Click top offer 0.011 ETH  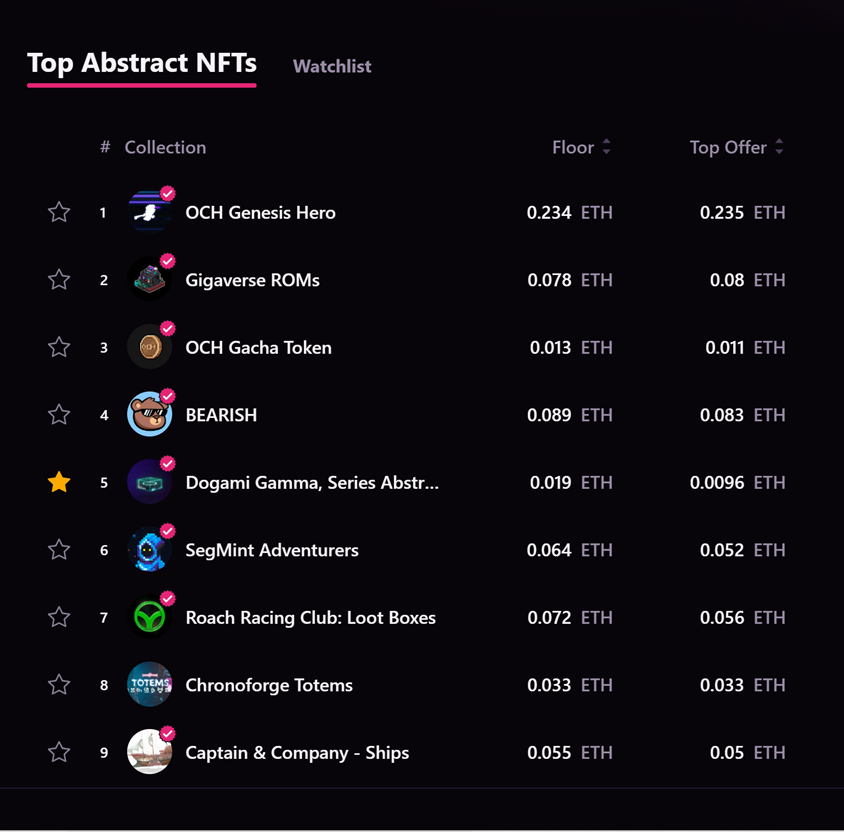745,348
